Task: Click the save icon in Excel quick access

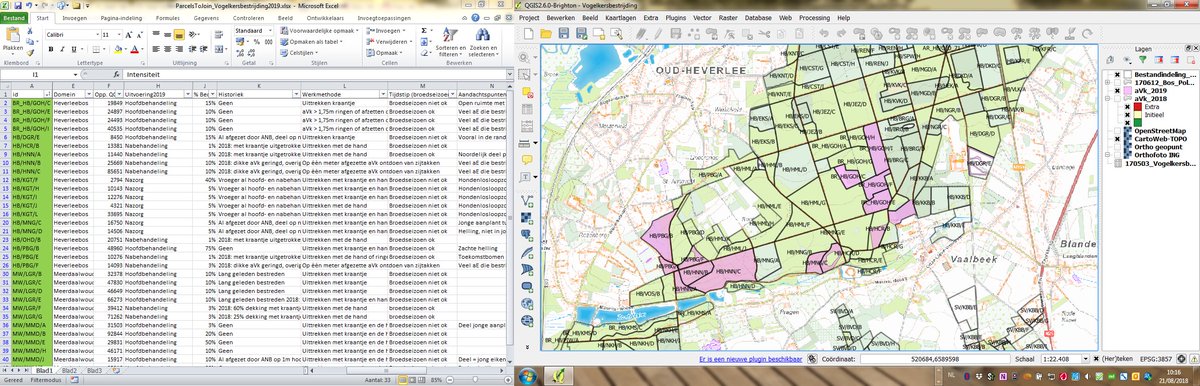Action: tap(17, 5)
